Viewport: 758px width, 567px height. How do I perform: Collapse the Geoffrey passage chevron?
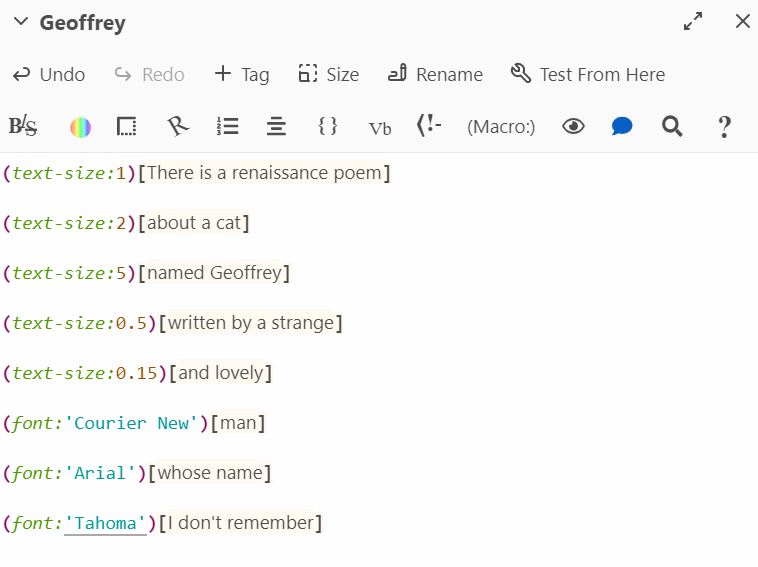coord(21,22)
